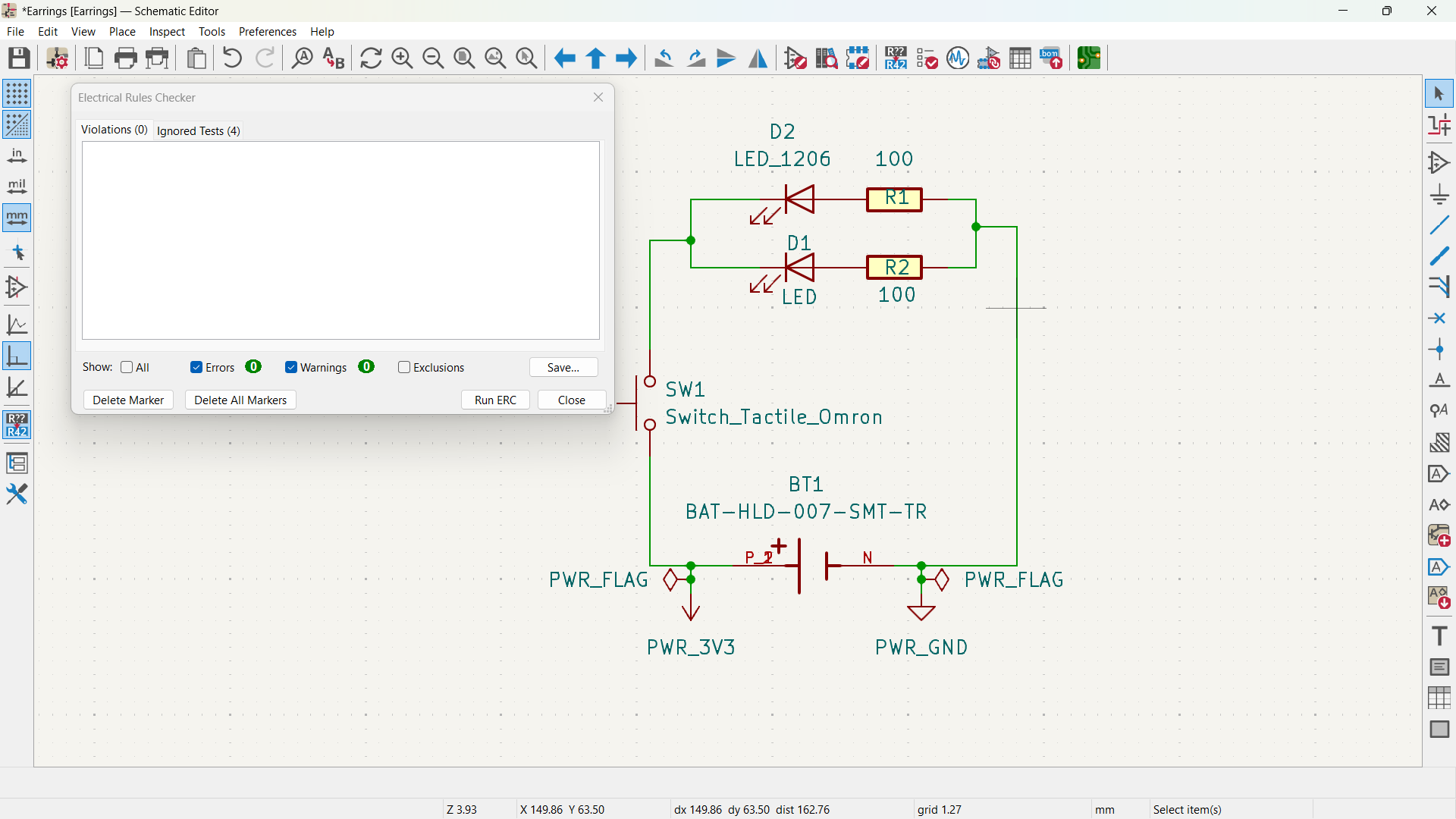Open Footprint Editor icon
Viewport: 1456px width, 819px height.
[858, 58]
